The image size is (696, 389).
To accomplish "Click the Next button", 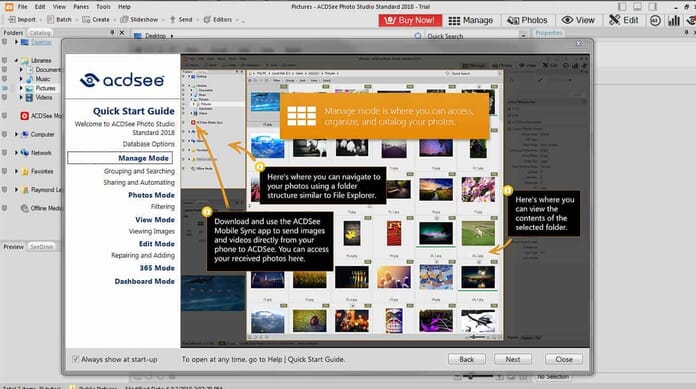I will pyautogui.click(x=513, y=359).
